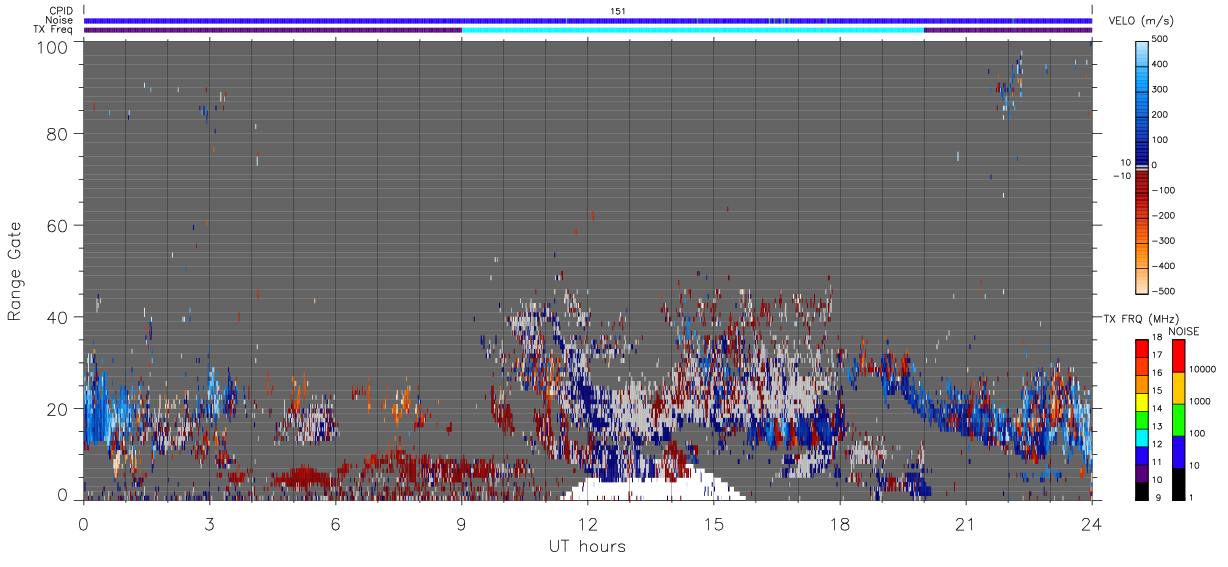The width and height of the screenshot is (1228, 567).
Task: Click the x-axis tick label '21'
Action: (x=965, y=524)
